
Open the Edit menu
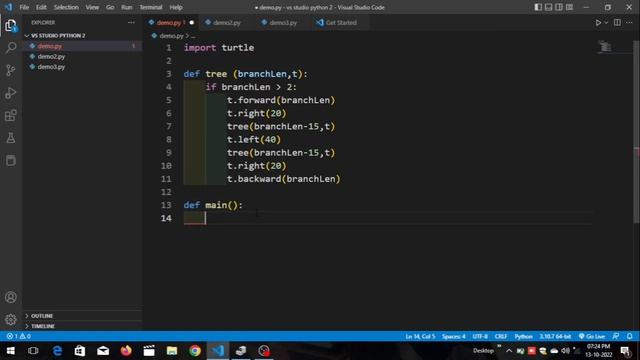41,7
